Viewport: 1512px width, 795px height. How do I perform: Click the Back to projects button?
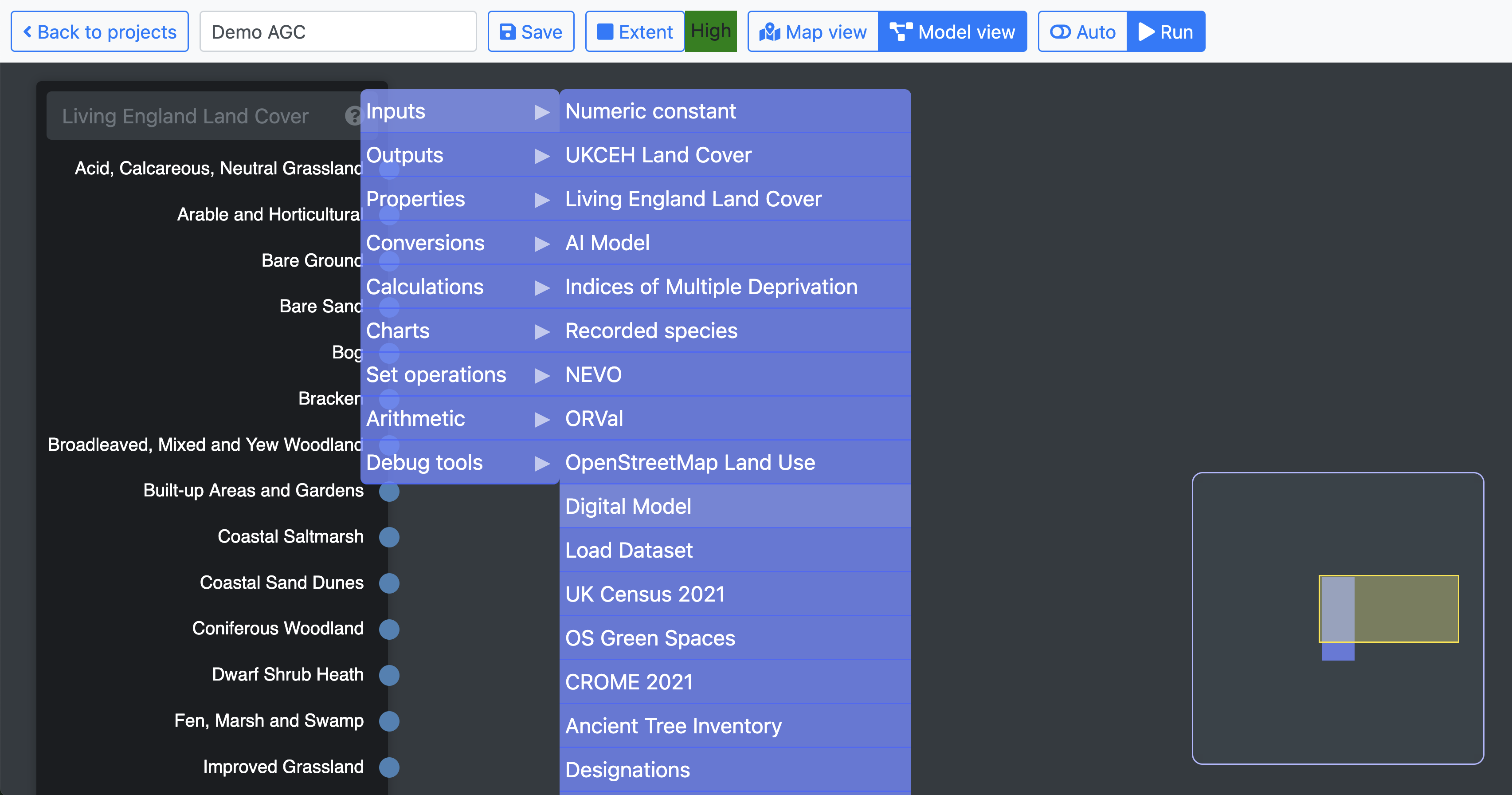[x=100, y=31]
